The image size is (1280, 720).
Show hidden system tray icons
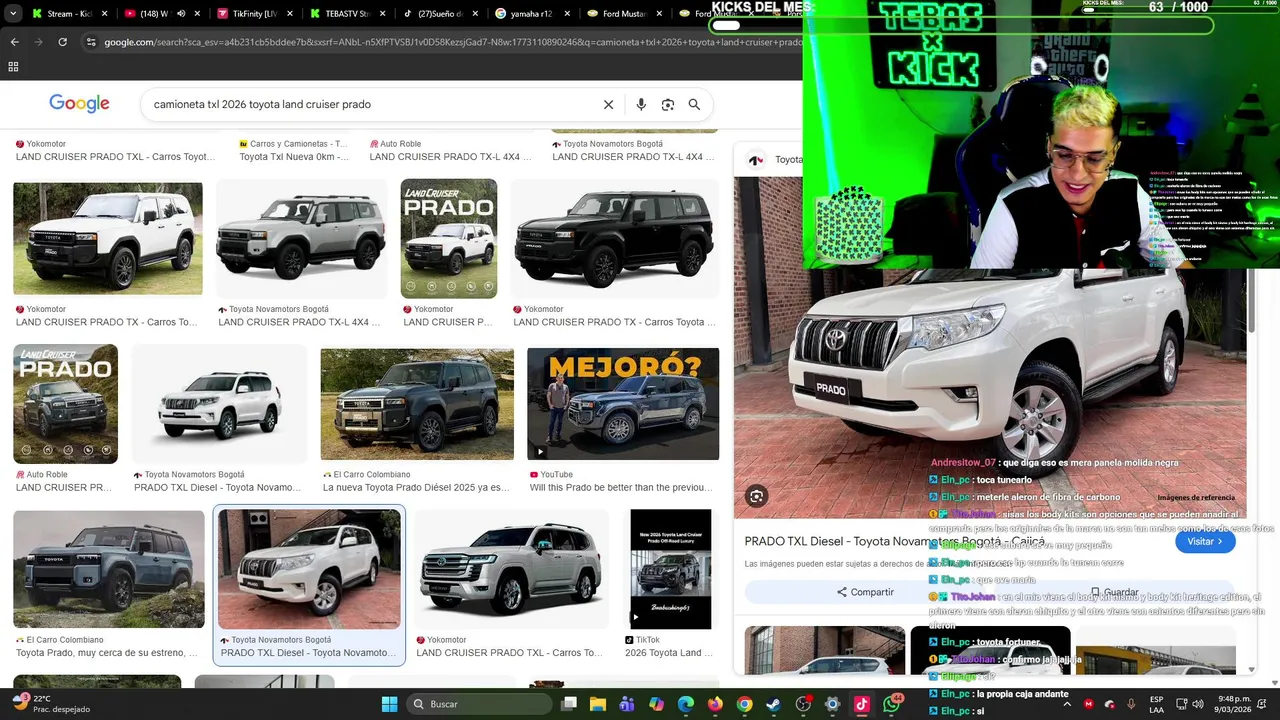point(1066,704)
